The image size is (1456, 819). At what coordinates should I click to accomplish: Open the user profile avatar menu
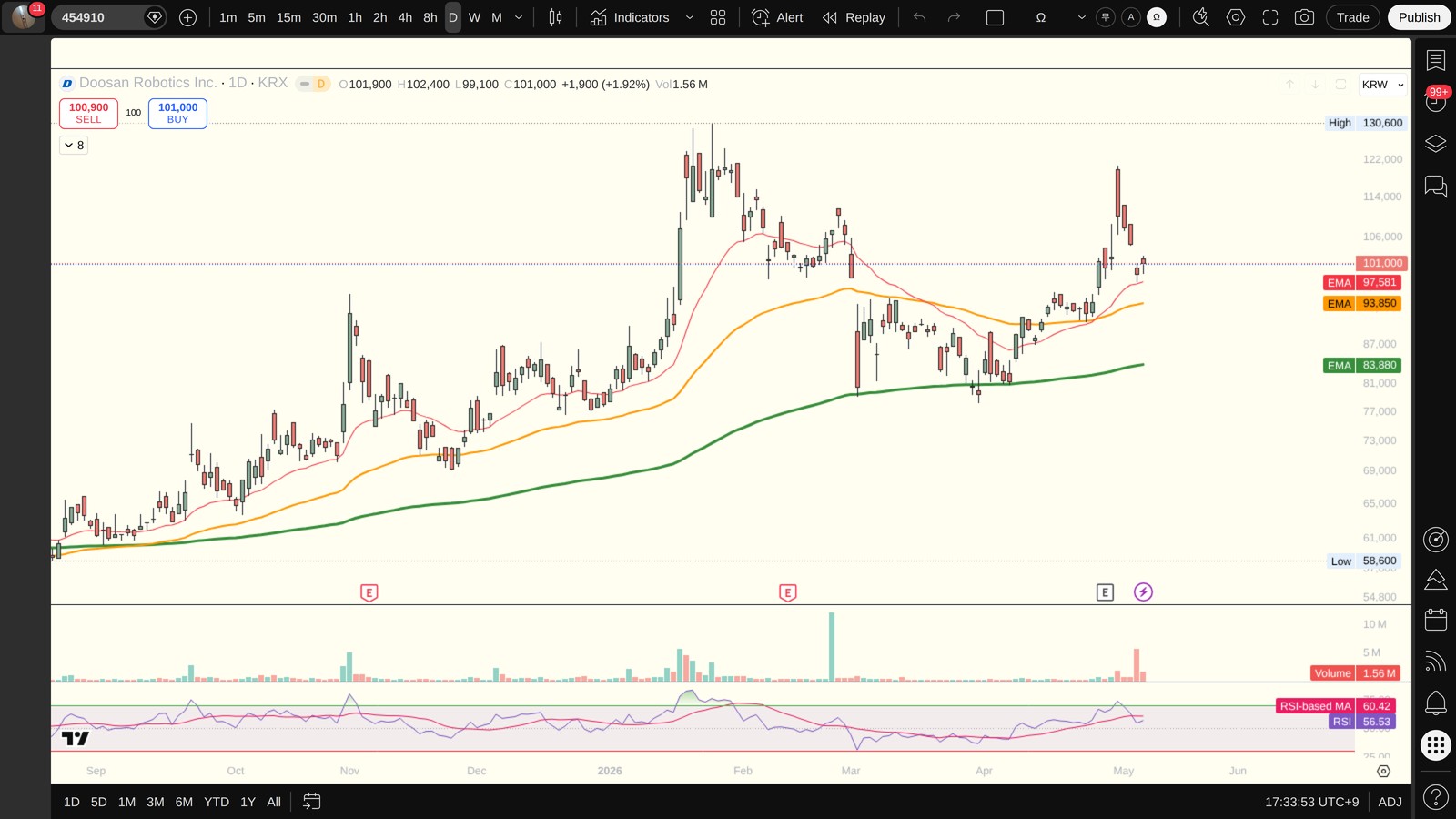24,16
